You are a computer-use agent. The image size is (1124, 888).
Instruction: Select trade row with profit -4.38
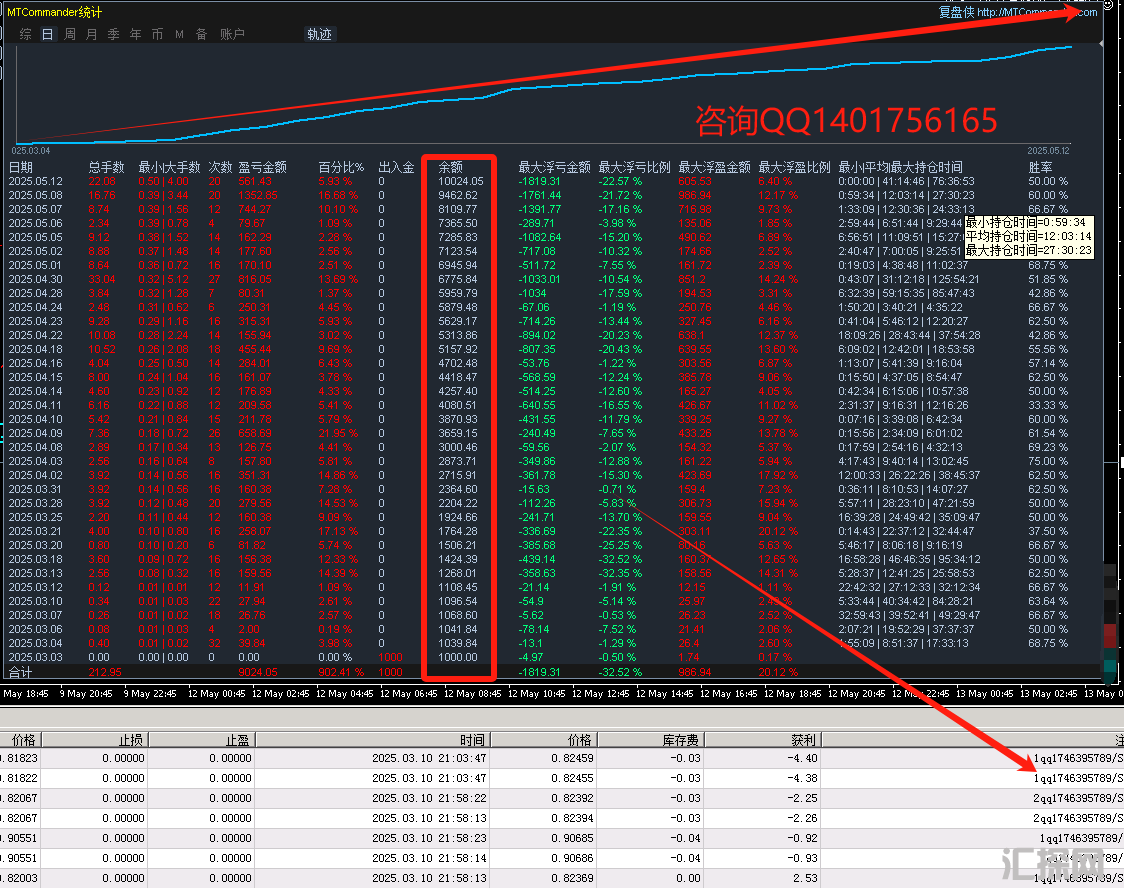[562, 778]
